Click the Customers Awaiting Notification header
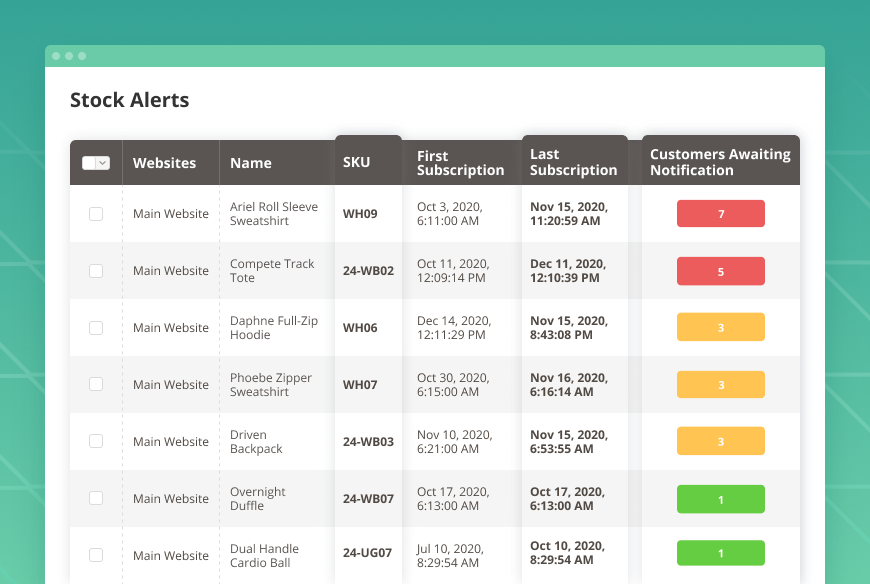 point(719,162)
